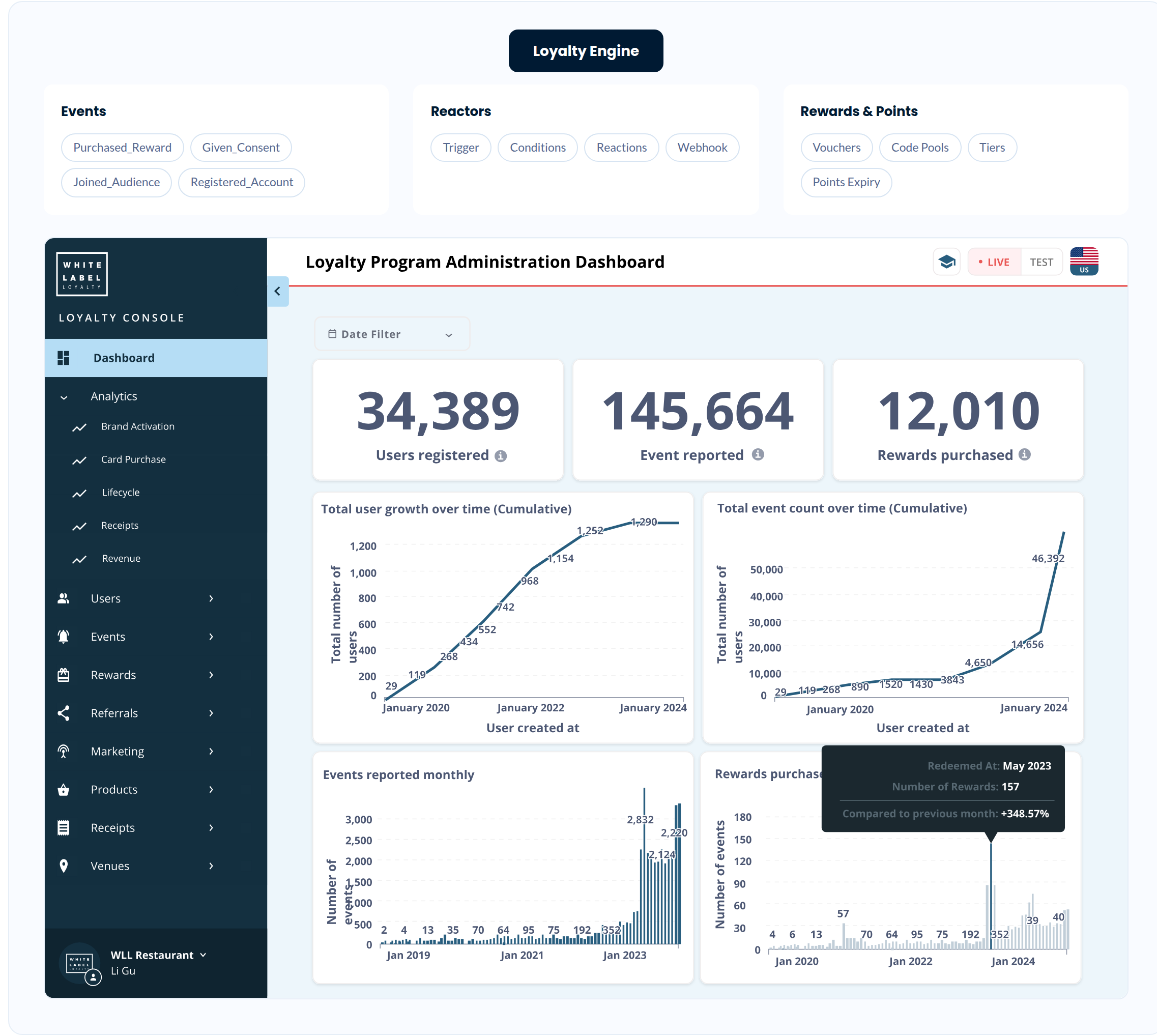Screen dimensions: 1157x1036
Task: Click the 2,832 peak bar in monthly events
Action: (x=644, y=867)
